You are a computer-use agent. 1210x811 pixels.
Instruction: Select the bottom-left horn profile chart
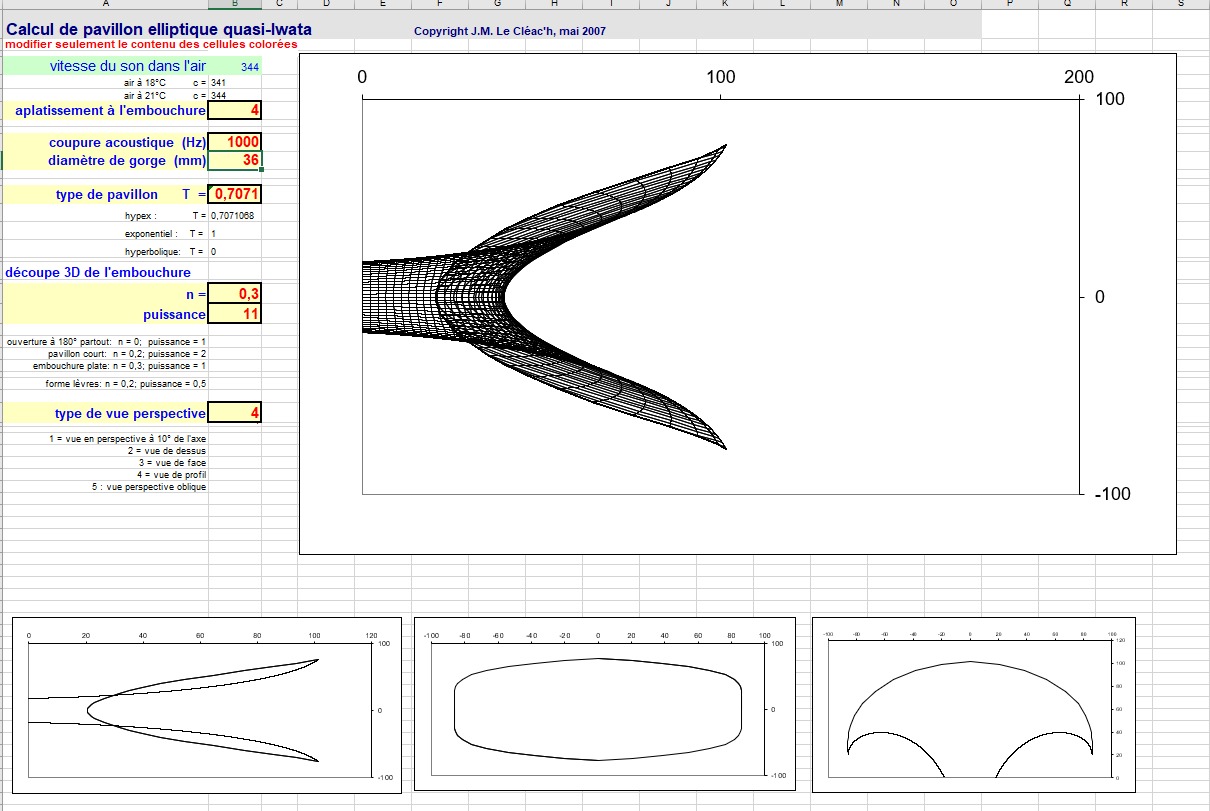tap(207, 704)
